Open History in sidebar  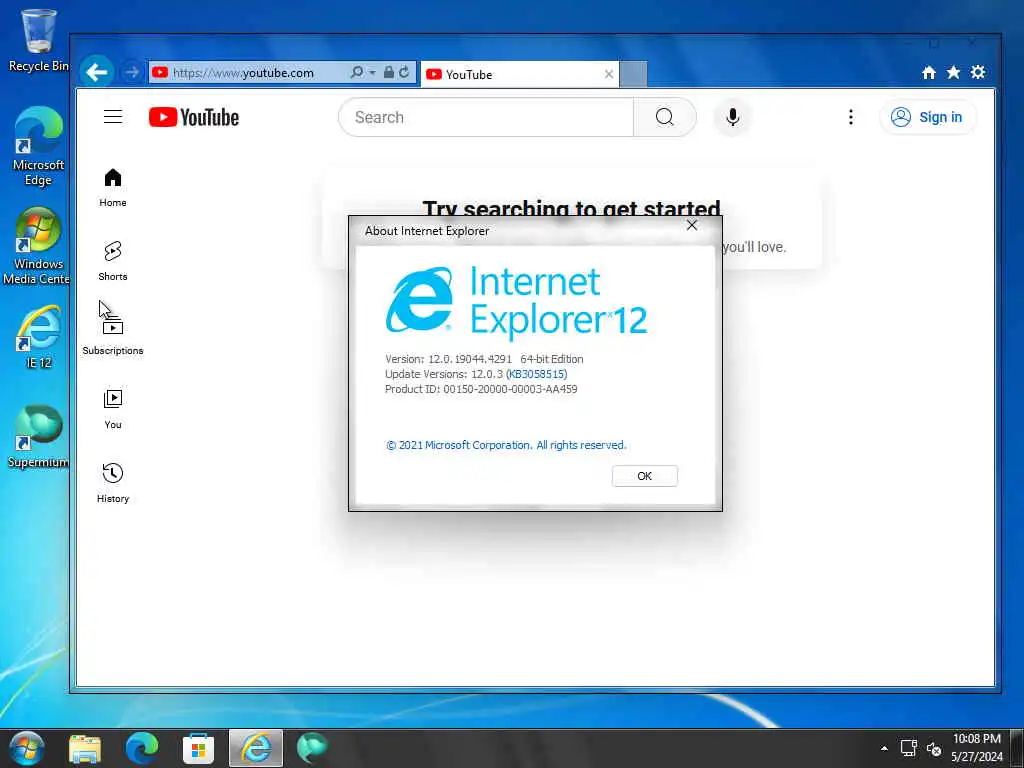[113, 483]
